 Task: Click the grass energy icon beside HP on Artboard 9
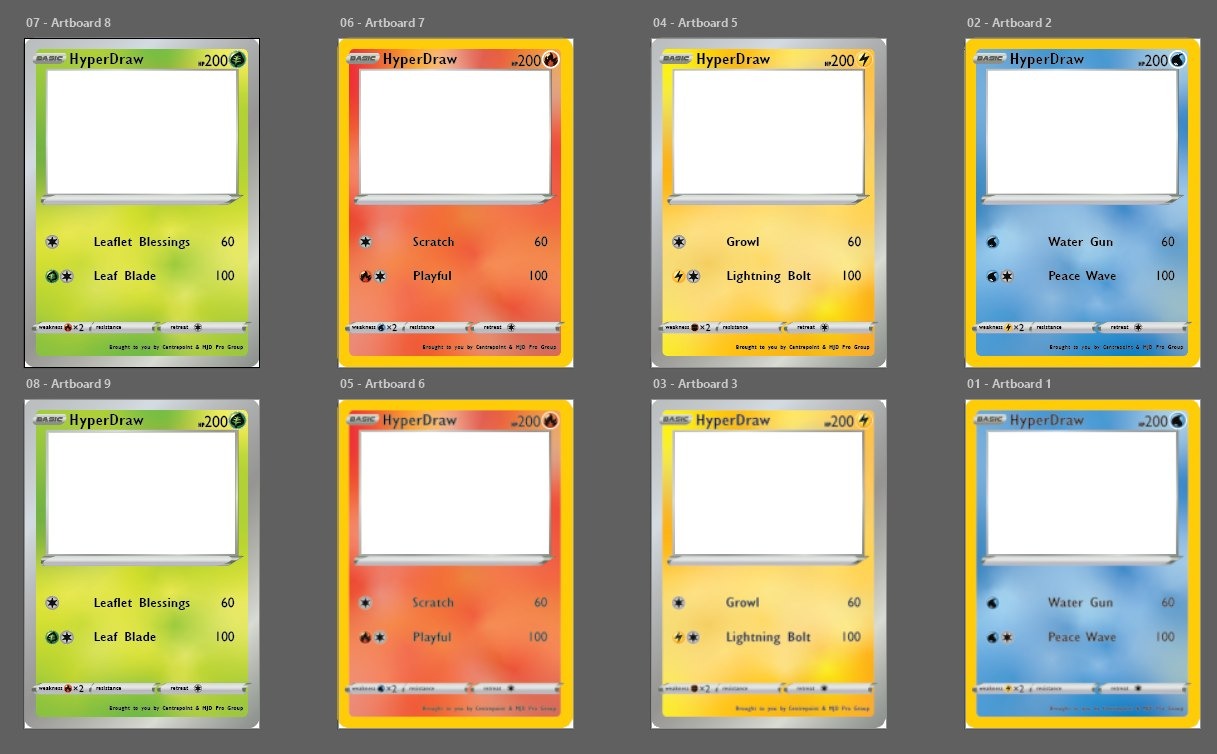pos(239,421)
